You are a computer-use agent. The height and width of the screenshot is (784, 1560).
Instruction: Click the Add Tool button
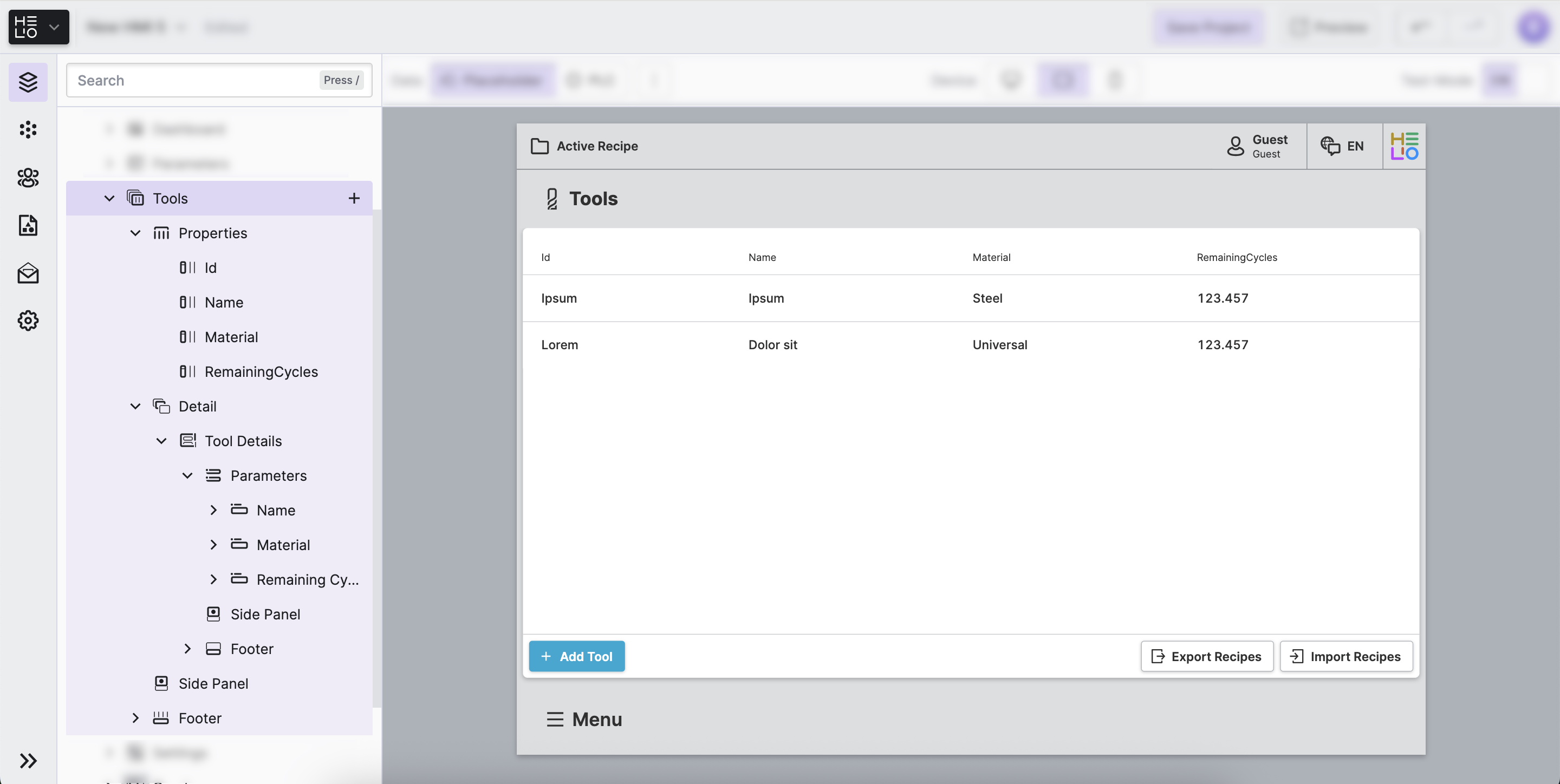pyautogui.click(x=576, y=656)
